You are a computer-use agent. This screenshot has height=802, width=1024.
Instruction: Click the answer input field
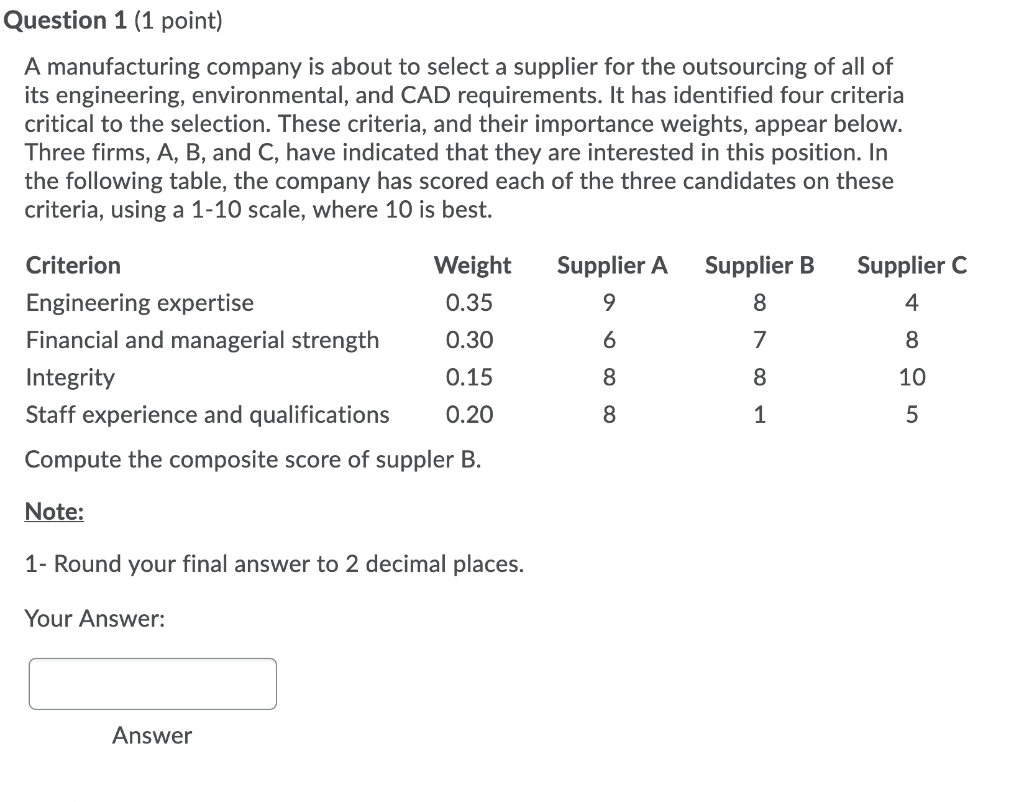pos(152,683)
